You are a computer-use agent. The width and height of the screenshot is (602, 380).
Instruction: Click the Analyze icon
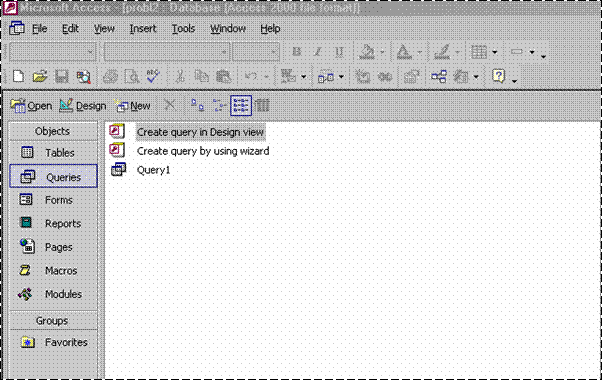[x=326, y=77]
